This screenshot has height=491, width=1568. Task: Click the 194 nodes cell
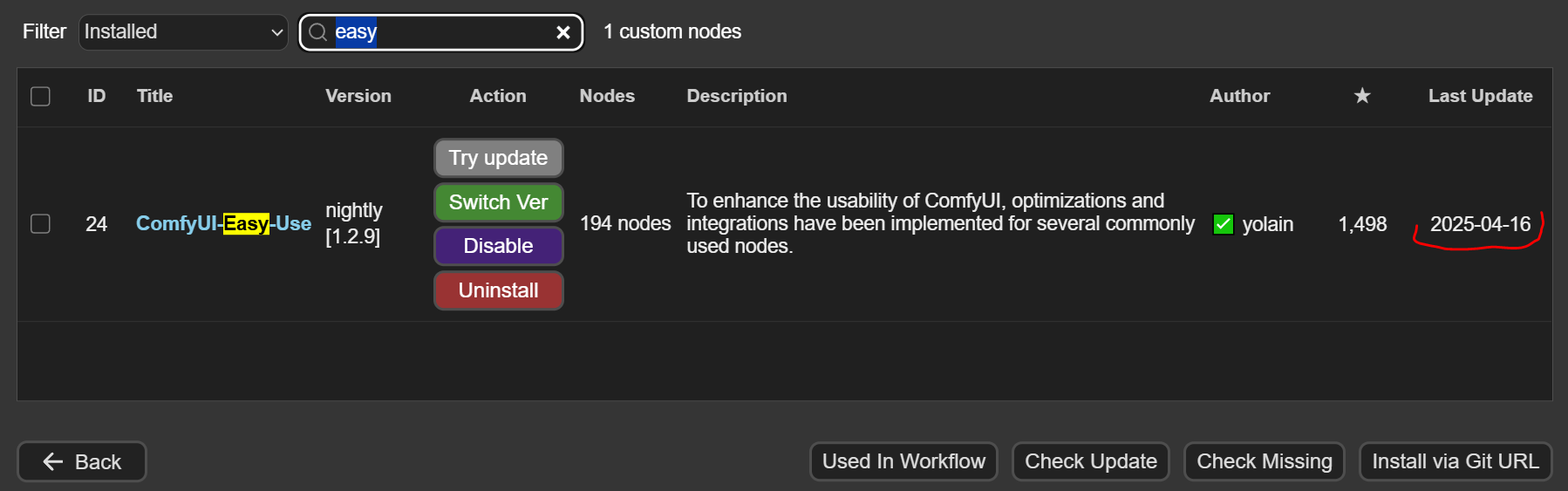tap(625, 224)
